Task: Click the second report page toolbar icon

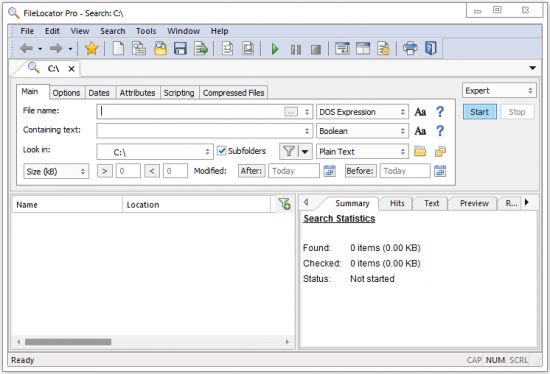Action: [x=248, y=48]
